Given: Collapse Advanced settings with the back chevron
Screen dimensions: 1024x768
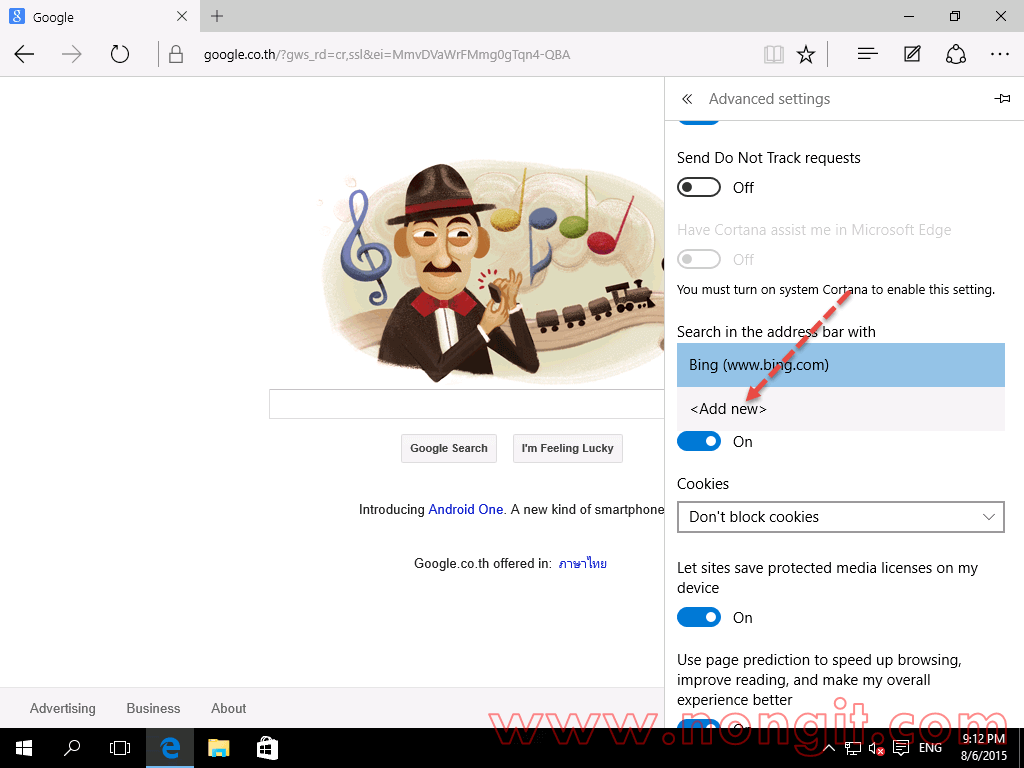Looking at the screenshot, I should (x=687, y=98).
